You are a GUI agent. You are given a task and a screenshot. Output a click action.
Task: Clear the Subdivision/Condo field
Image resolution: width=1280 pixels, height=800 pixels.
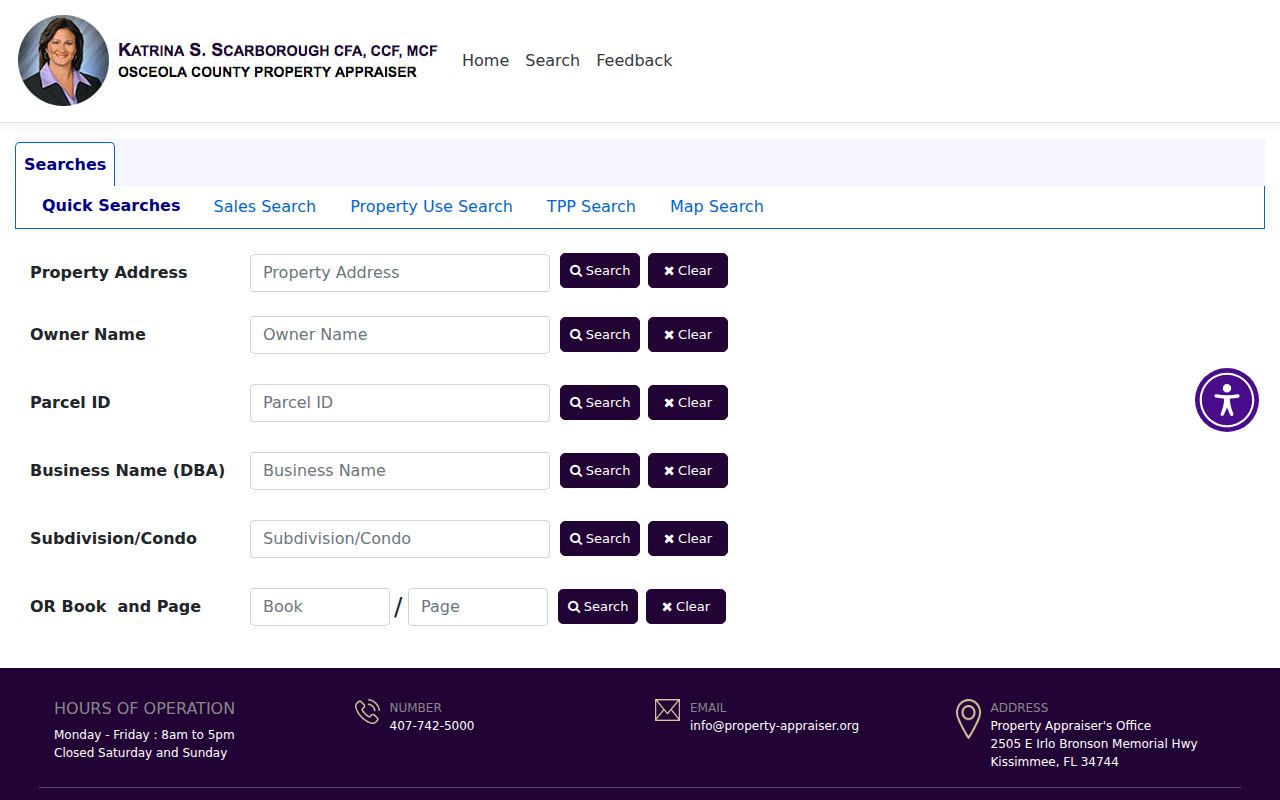click(688, 539)
